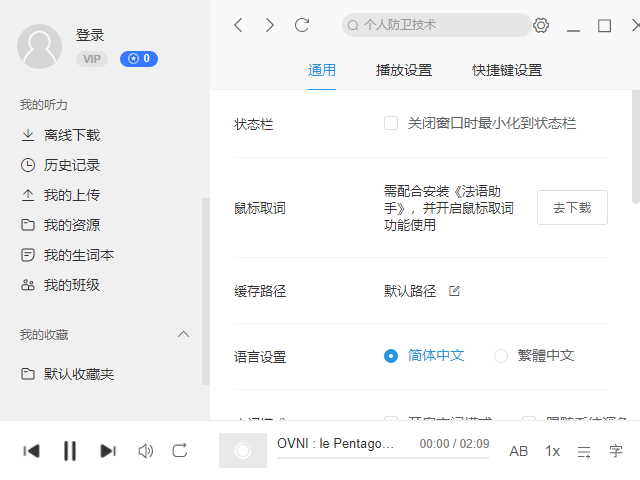Open 历史记录 history
The image size is (640, 480).
(x=60, y=165)
